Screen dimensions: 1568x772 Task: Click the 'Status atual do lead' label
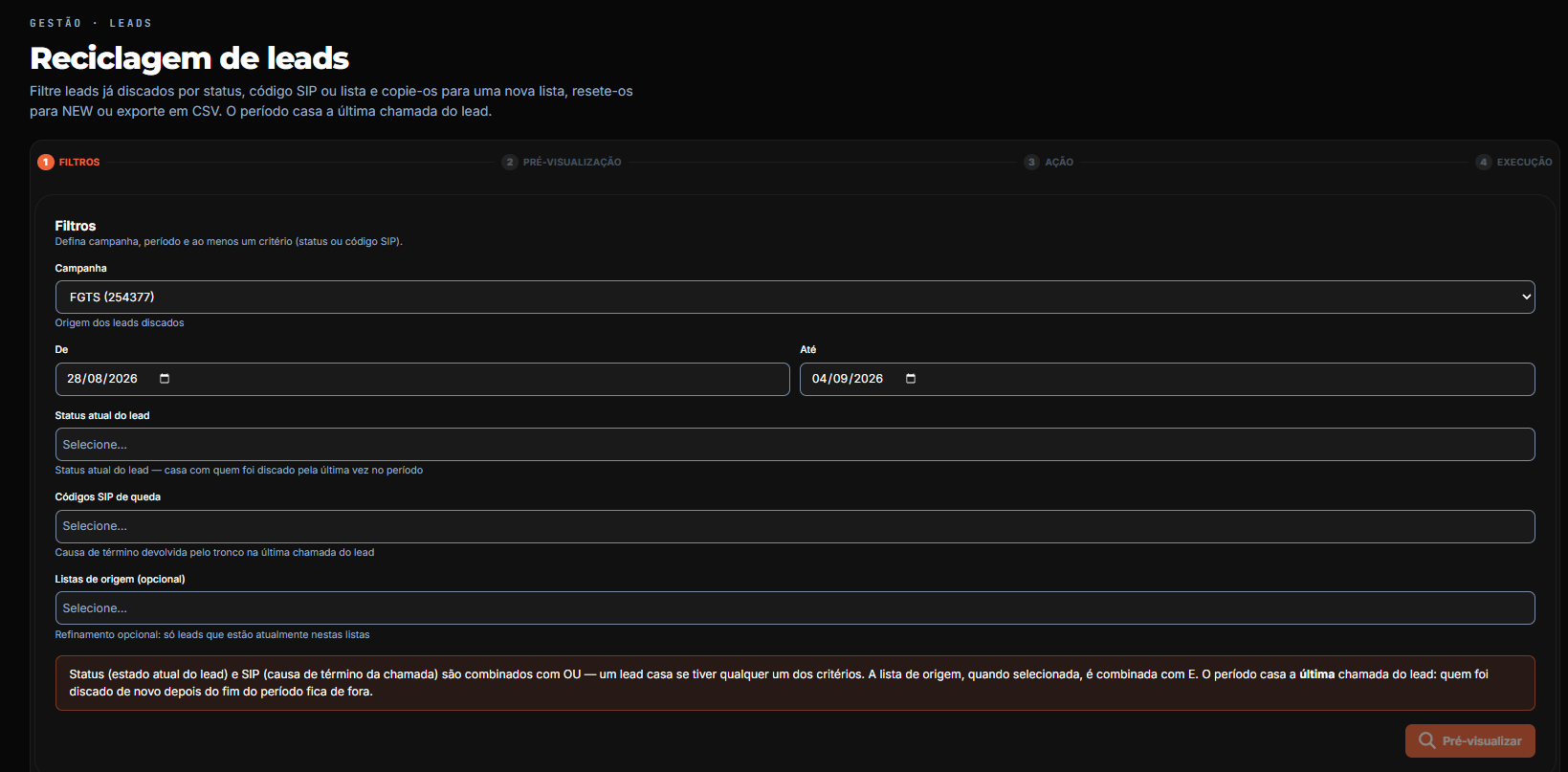[x=102, y=415]
